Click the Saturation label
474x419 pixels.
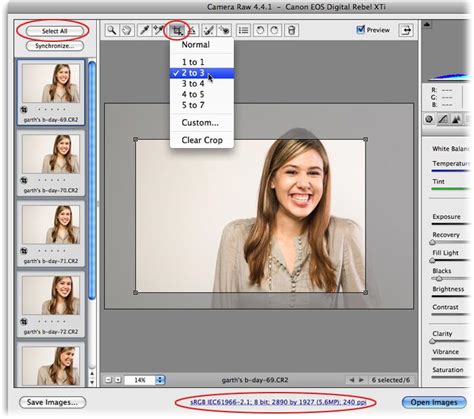(x=448, y=370)
